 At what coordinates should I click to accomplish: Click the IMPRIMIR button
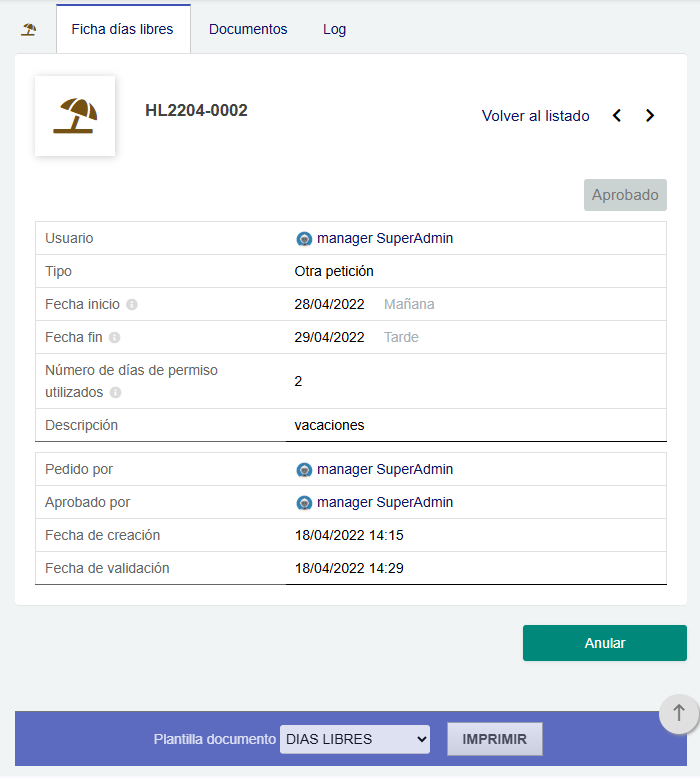pos(495,739)
